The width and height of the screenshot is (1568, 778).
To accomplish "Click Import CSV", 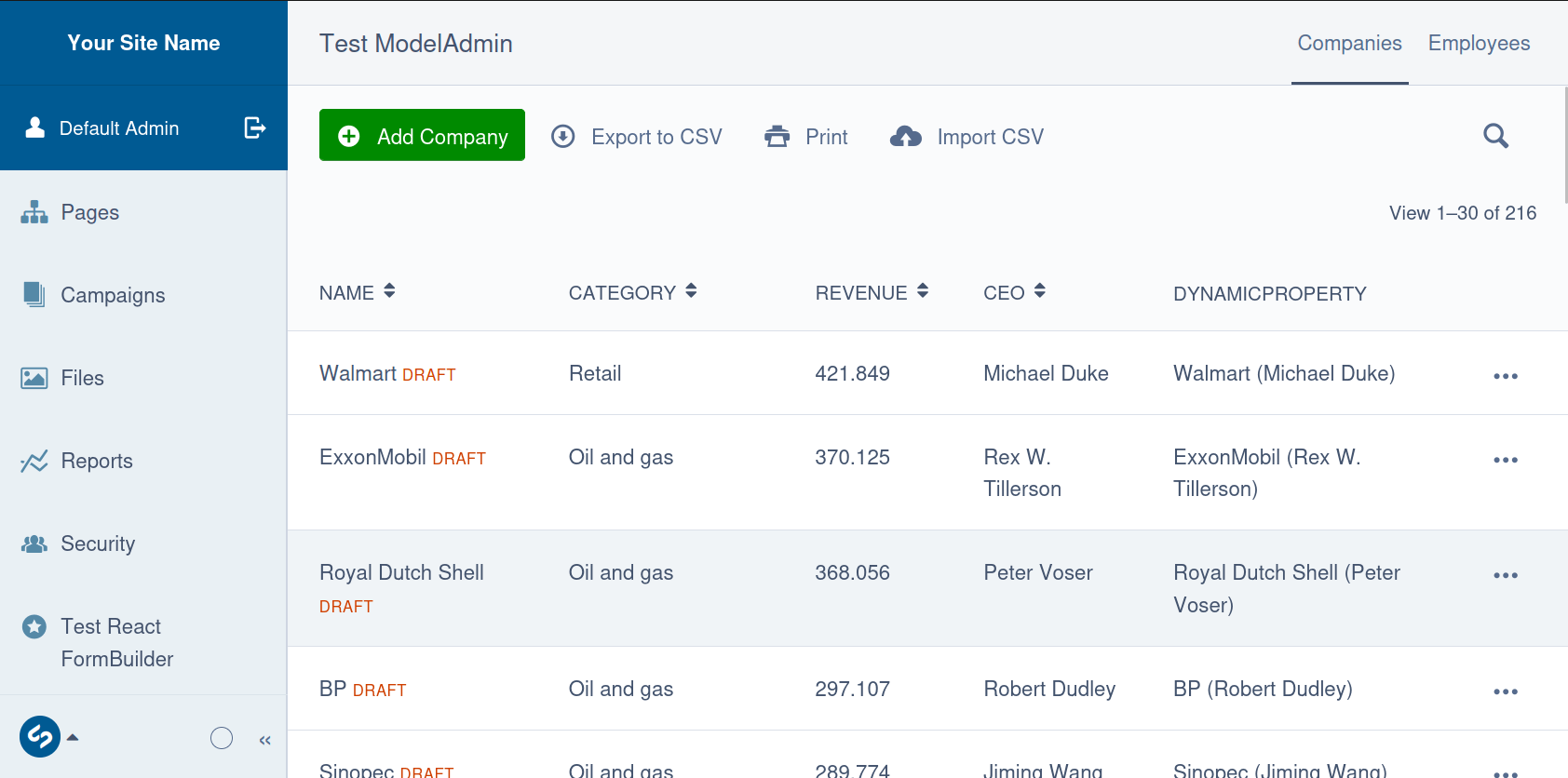I will tap(967, 137).
